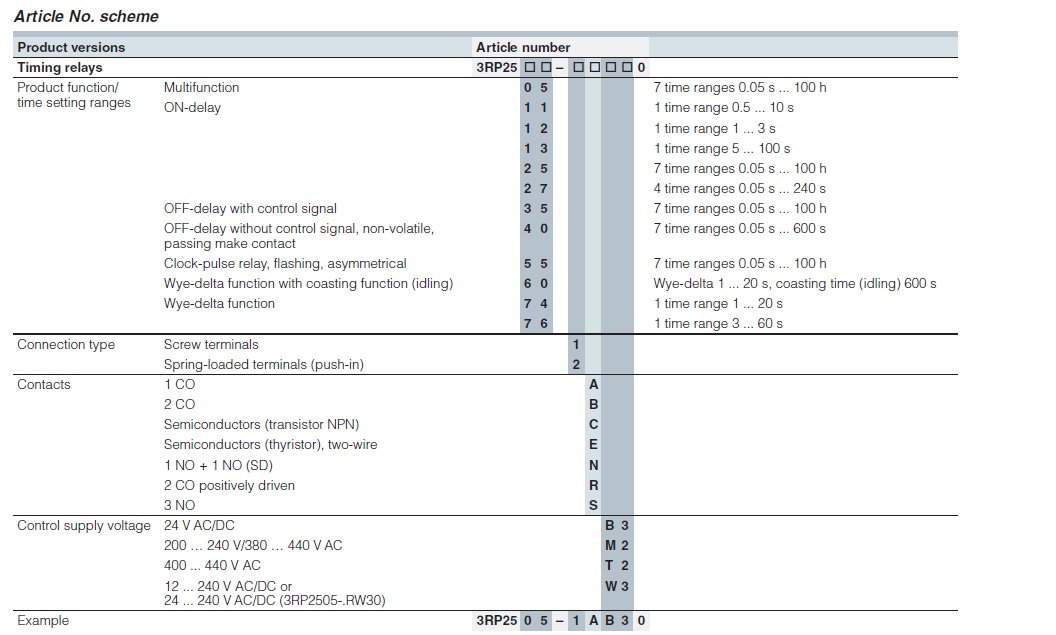The height and width of the screenshot is (635, 1056).
Task: Click code "2" beside Spring-loaded terminals
Action: tap(576, 365)
